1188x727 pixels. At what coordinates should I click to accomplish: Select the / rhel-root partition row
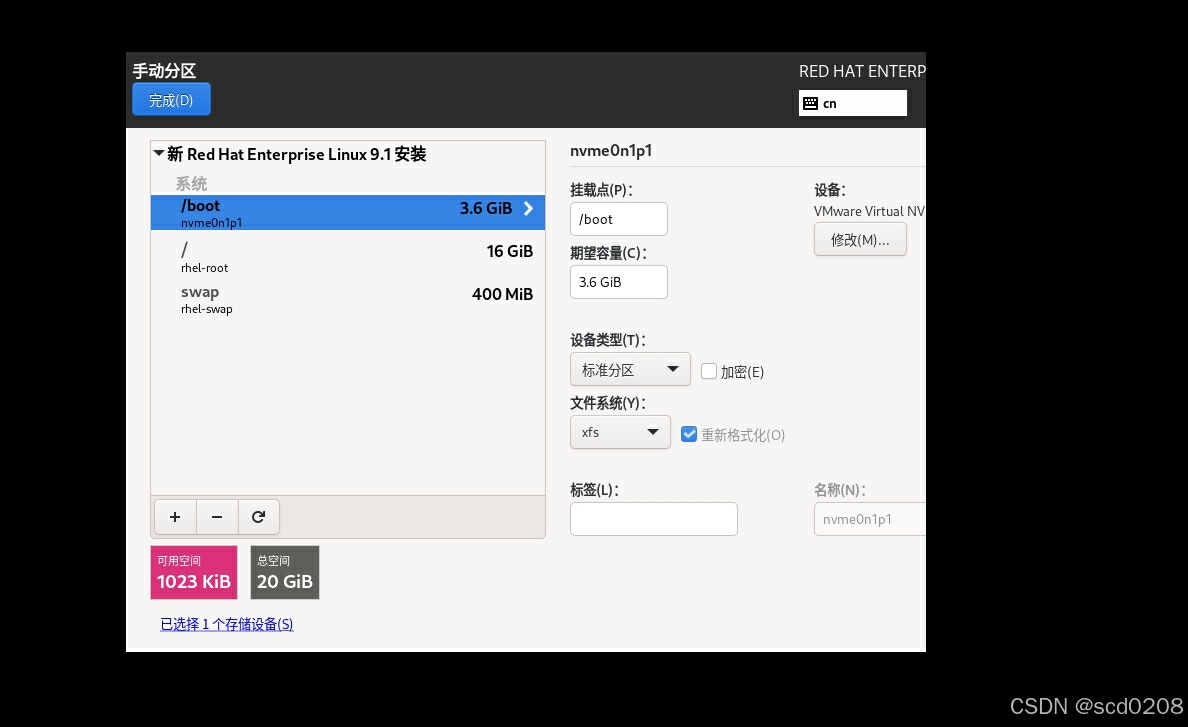point(348,257)
